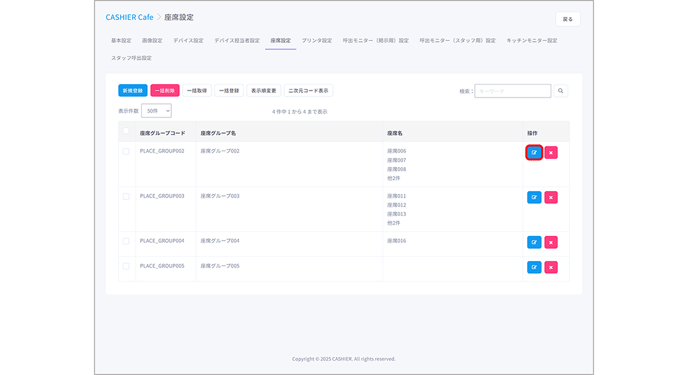Click seat name 座席006
The height and width of the screenshot is (375, 688).
click(x=397, y=151)
